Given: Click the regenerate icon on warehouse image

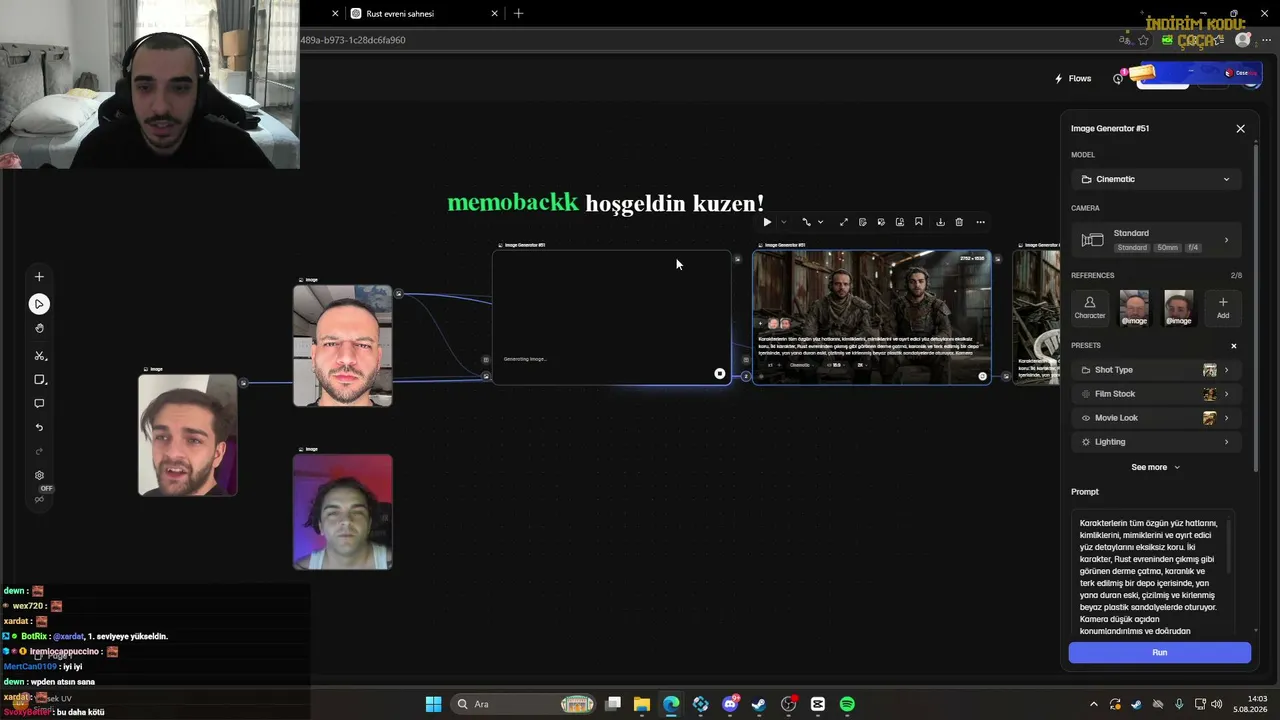Looking at the screenshot, I should [982, 377].
